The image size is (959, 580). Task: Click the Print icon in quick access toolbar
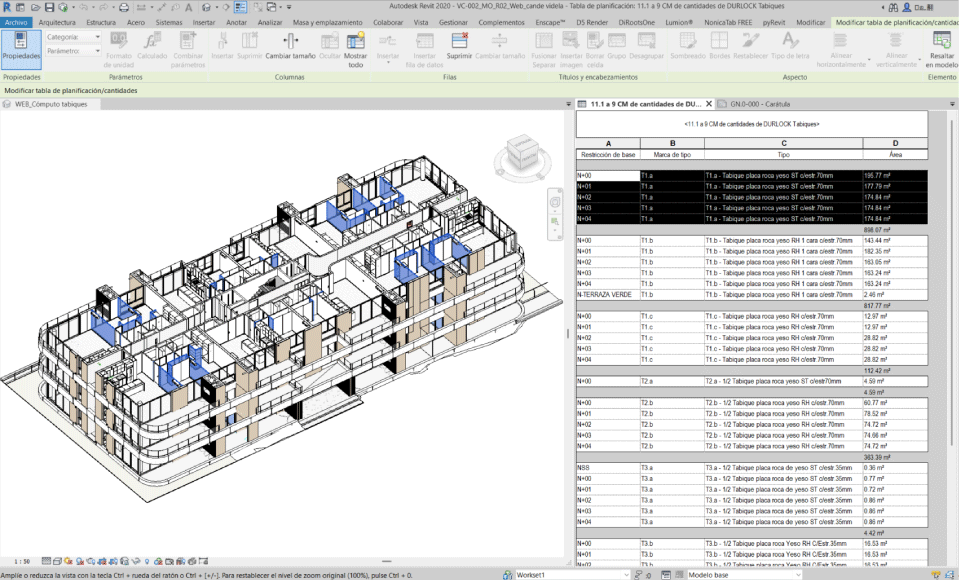pyautogui.click(x=124, y=7)
